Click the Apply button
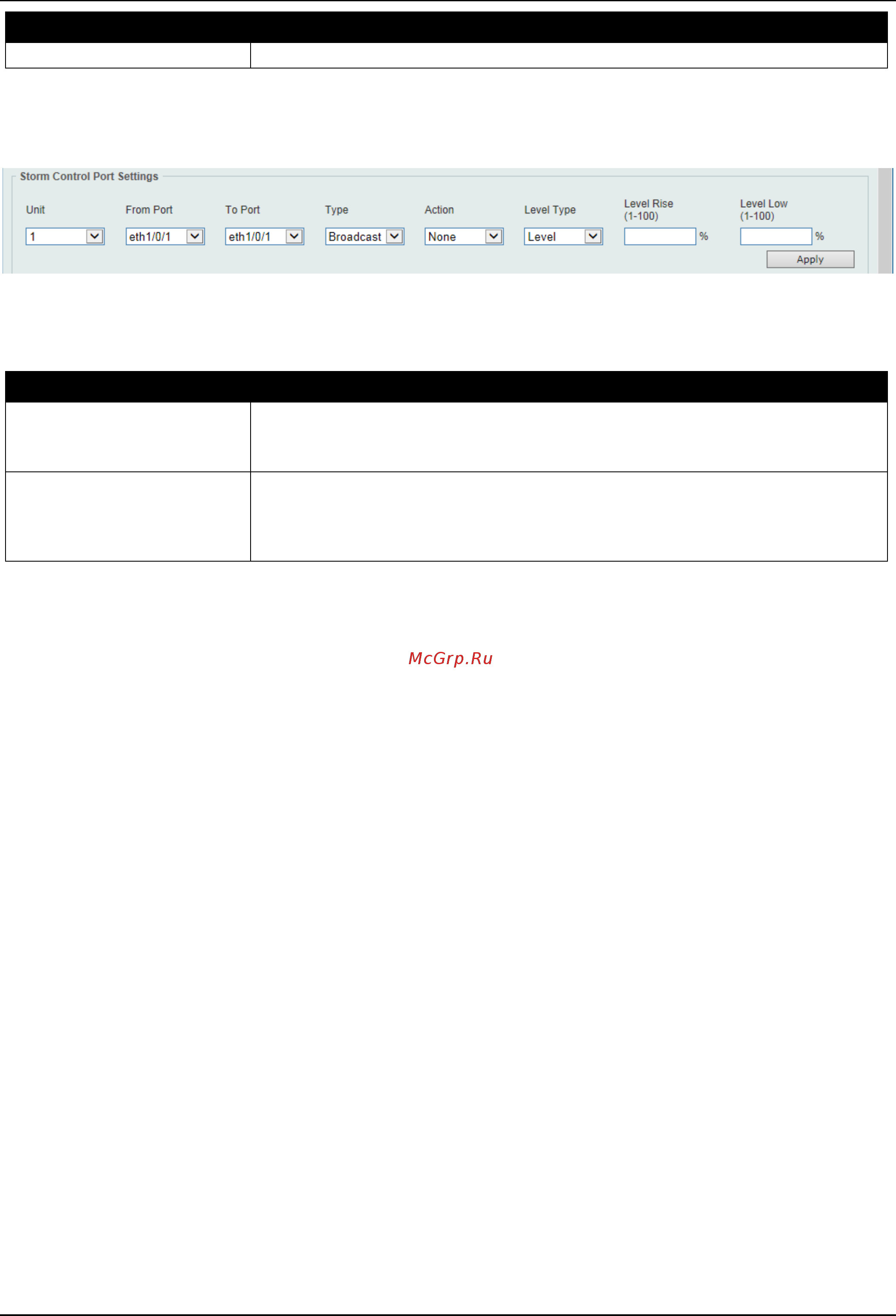The image size is (896, 1316). [810, 260]
